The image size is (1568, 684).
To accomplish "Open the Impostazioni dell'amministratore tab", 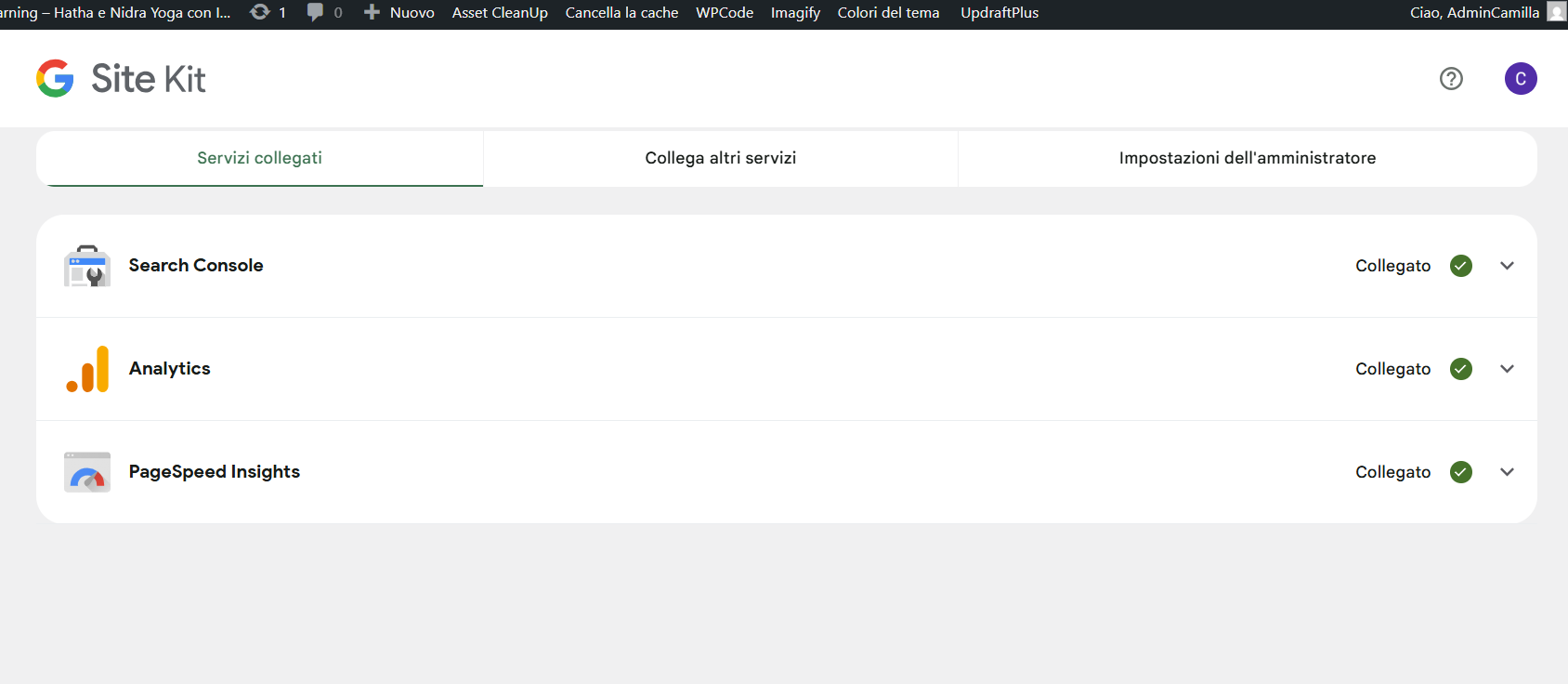I will (1247, 158).
